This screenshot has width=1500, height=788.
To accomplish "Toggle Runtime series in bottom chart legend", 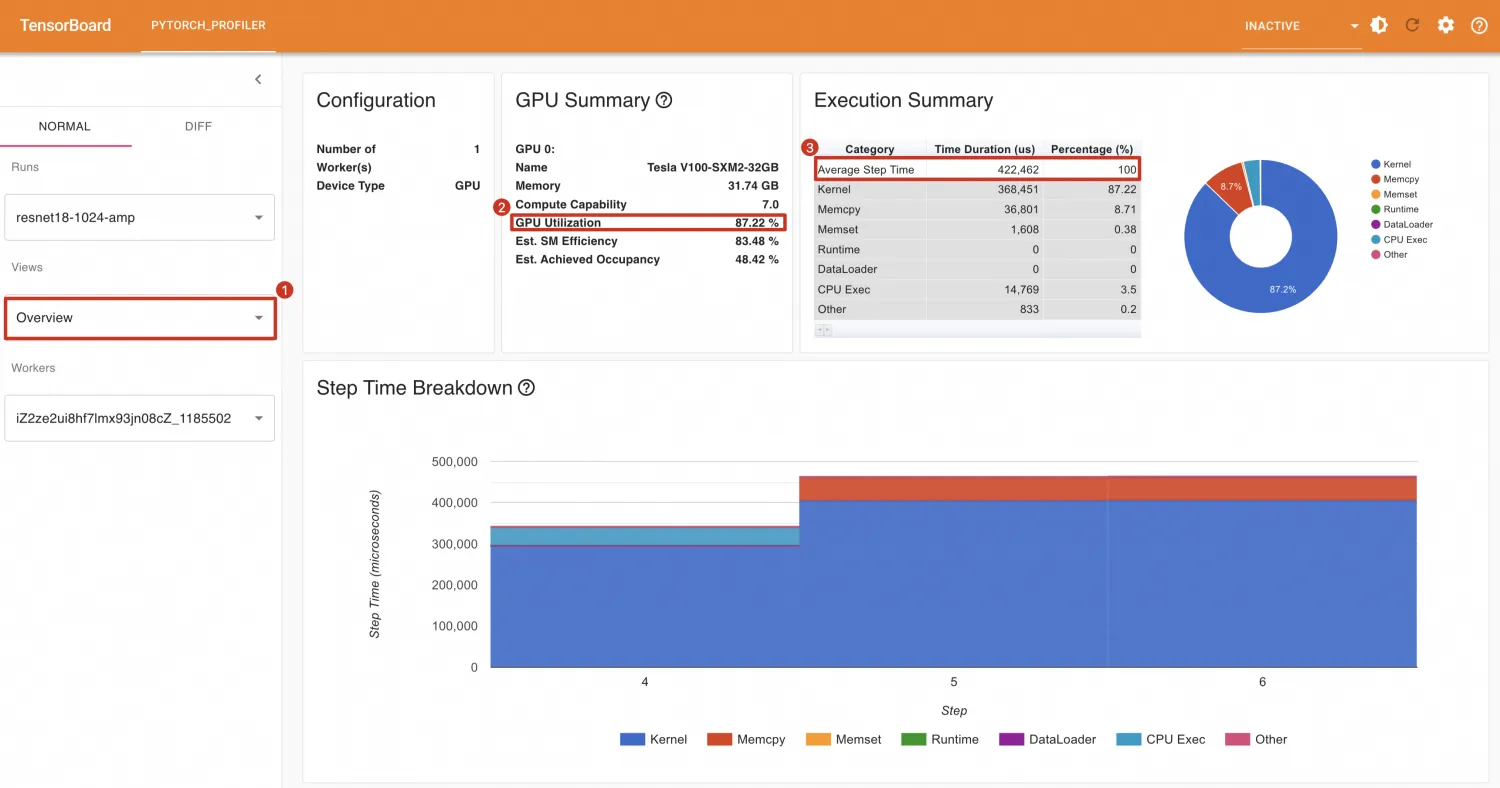I will (x=940, y=739).
